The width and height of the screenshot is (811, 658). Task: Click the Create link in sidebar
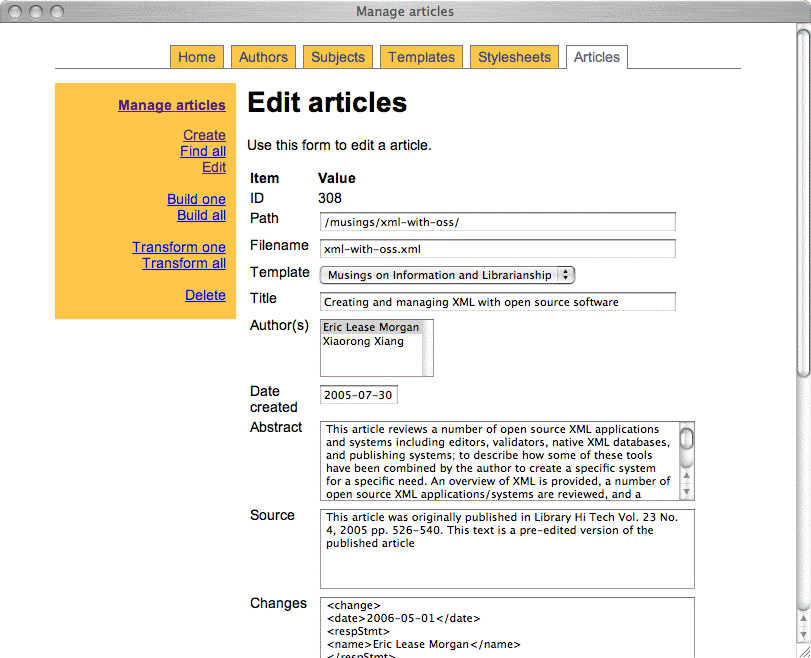(x=204, y=135)
